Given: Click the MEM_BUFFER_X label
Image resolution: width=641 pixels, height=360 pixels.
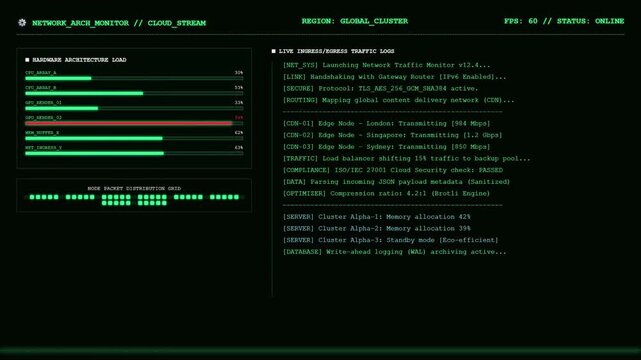Looking at the screenshot, I should [42, 132].
